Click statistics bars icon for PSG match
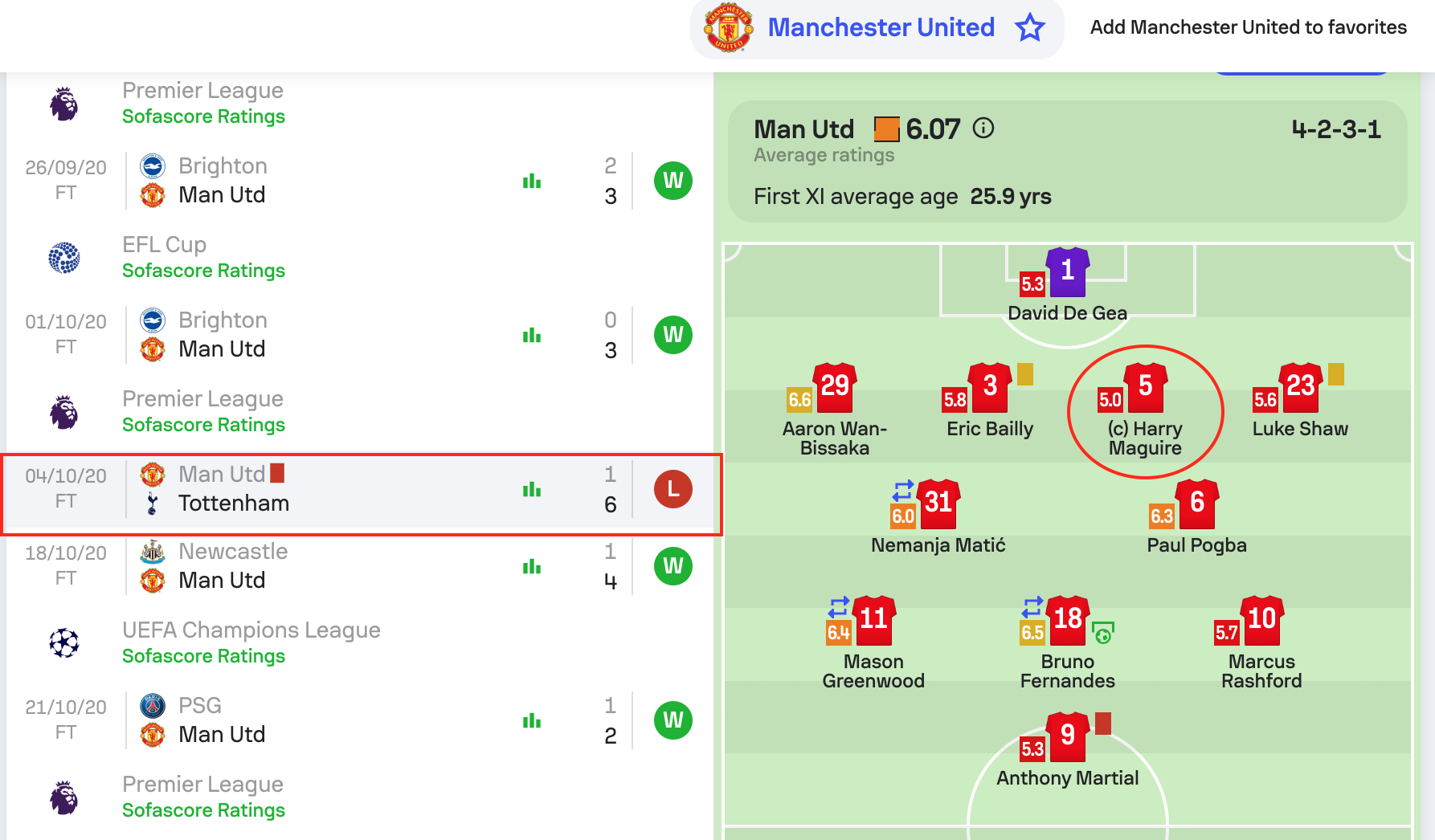 [532, 720]
